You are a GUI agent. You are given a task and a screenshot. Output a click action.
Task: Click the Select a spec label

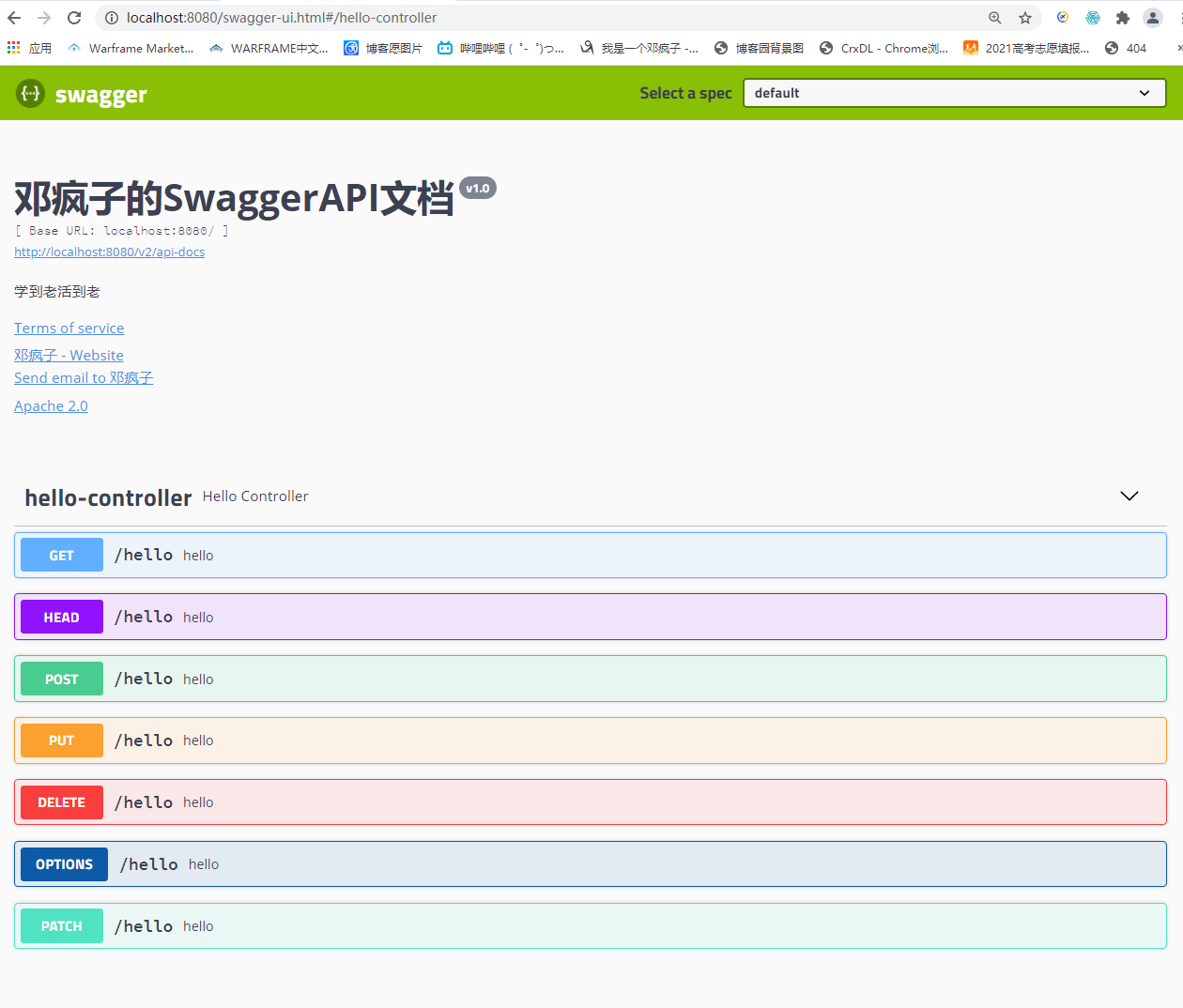pyautogui.click(x=685, y=93)
